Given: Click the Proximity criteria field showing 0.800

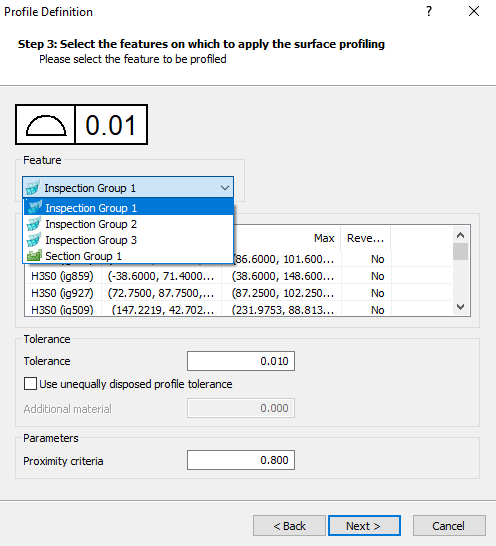Looking at the screenshot, I should 241,460.
